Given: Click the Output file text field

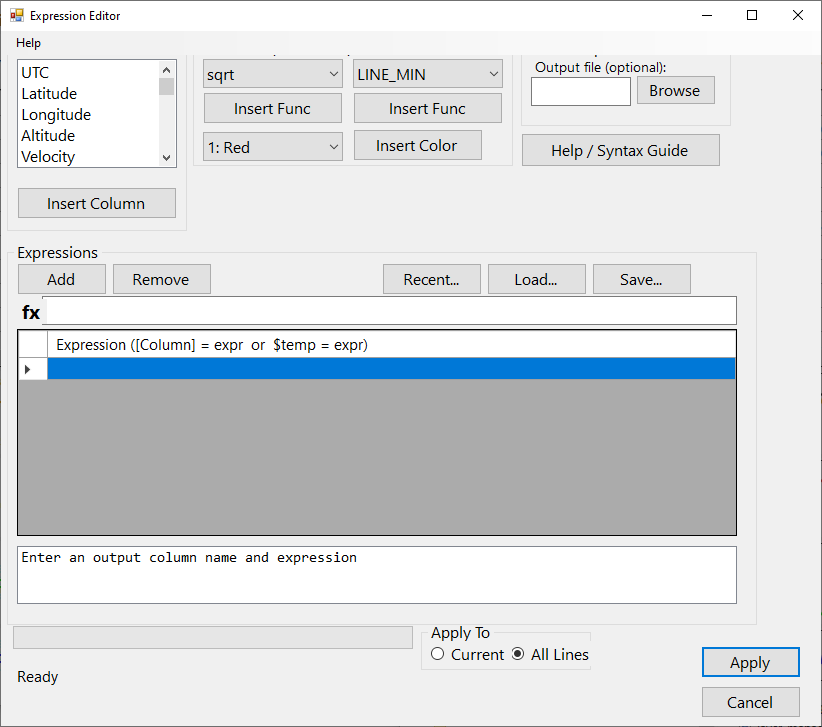Looking at the screenshot, I should click(x=580, y=91).
